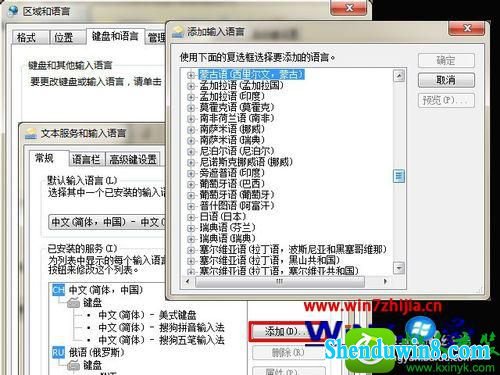Select 葡萄牙语(葡萄牙) entry
The width and height of the screenshot is (500, 375).
tap(237, 195)
